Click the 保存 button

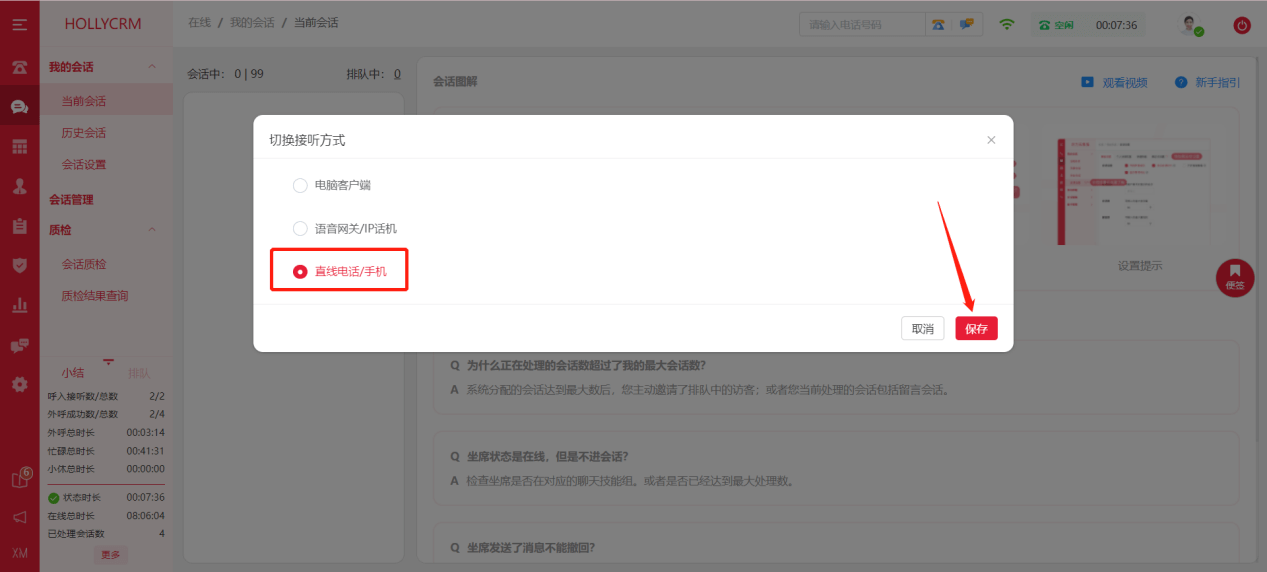pos(976,328)
